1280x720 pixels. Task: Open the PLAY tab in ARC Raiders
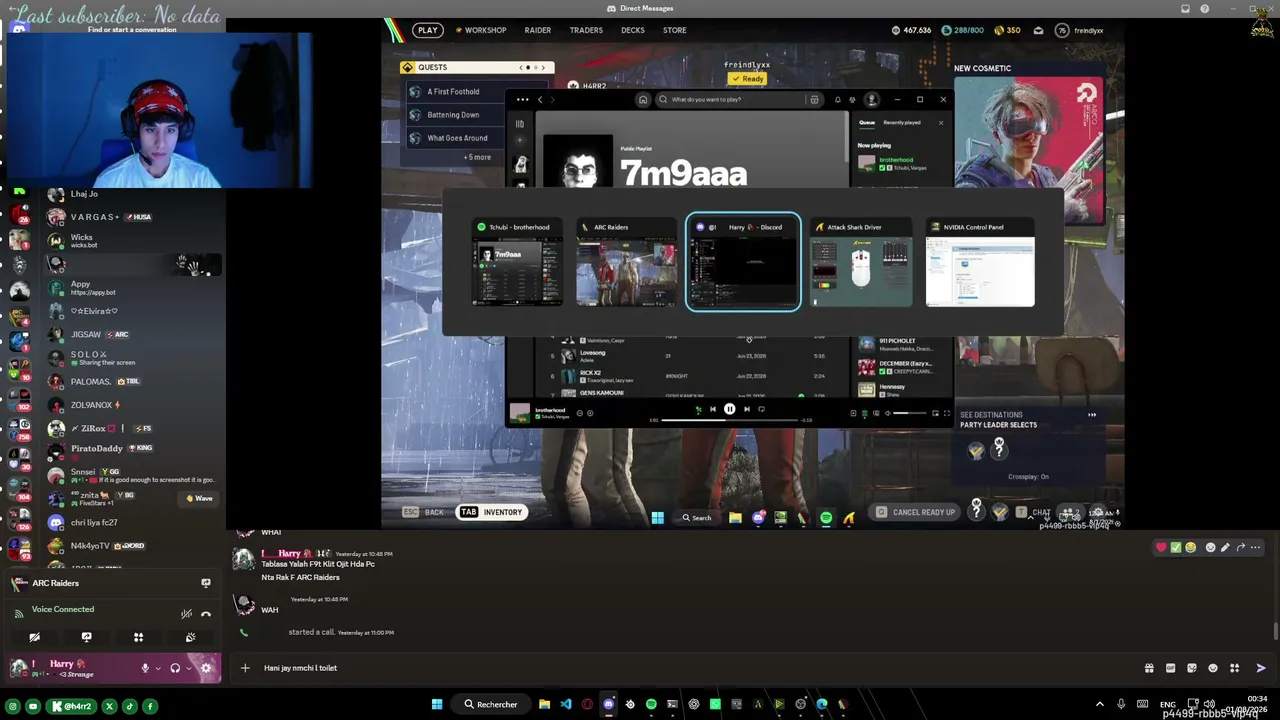427,30
